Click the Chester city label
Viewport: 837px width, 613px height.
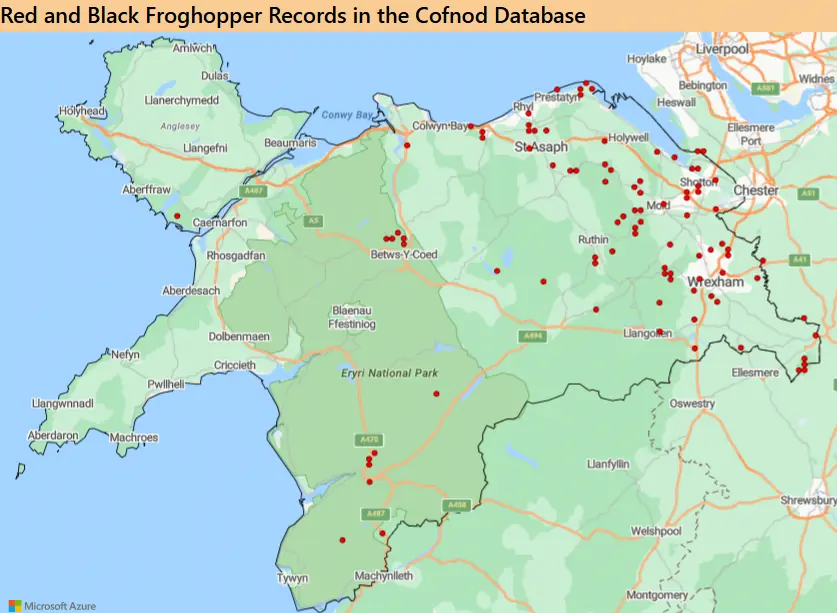755,190
